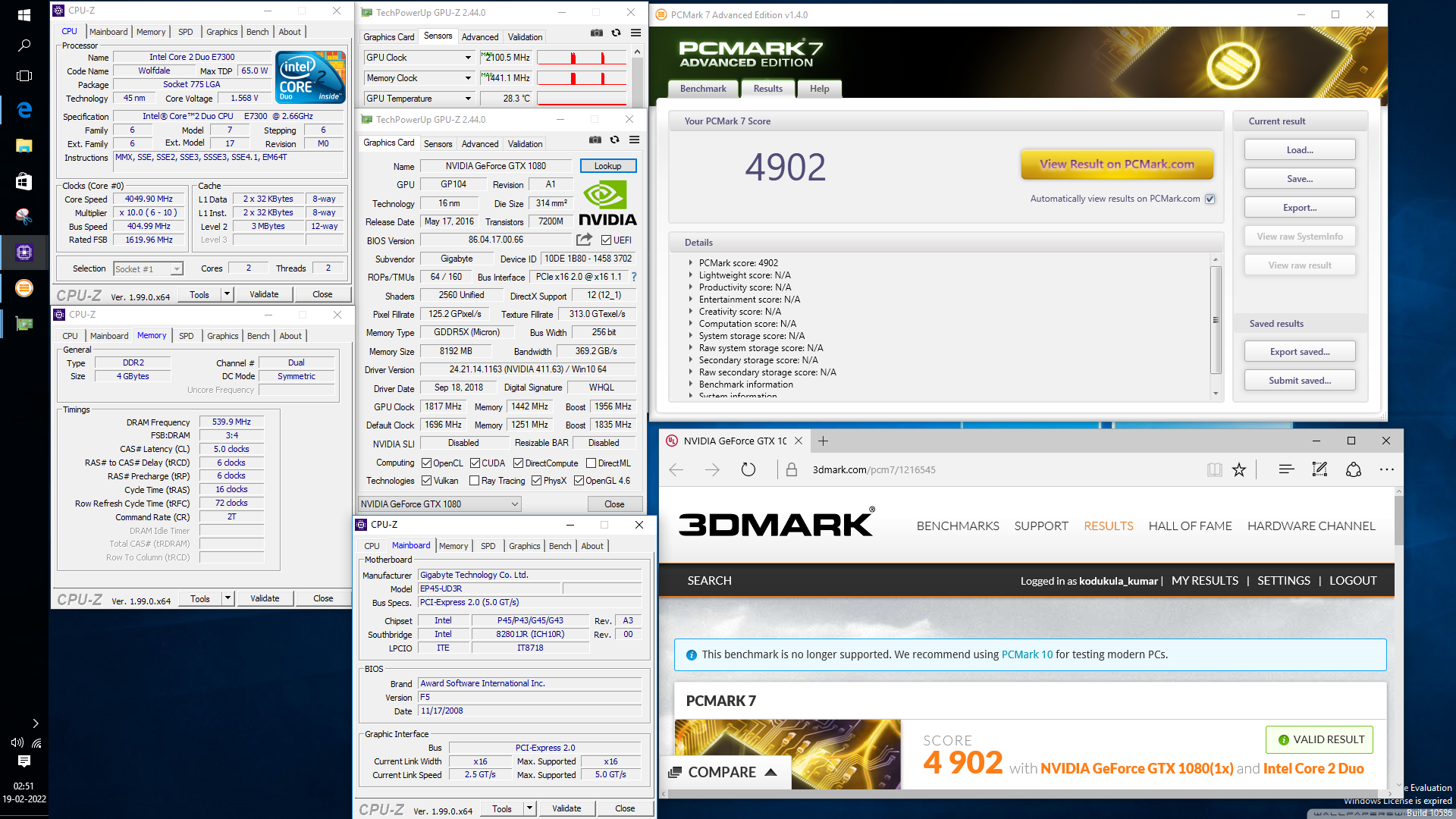
Task: Enable DirectML checkbox
Action: pos(591,463)
